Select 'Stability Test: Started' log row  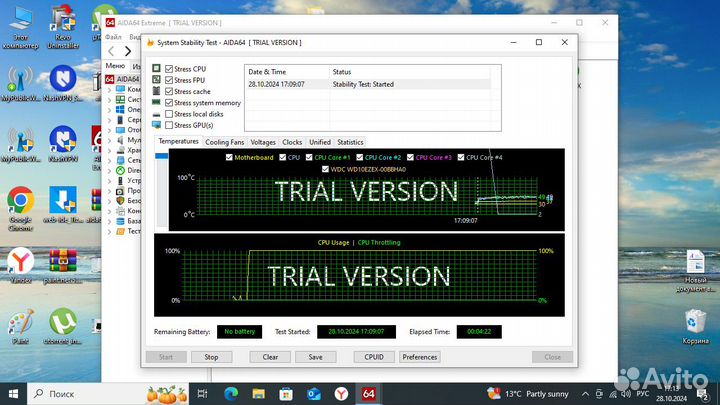[369, 84]
